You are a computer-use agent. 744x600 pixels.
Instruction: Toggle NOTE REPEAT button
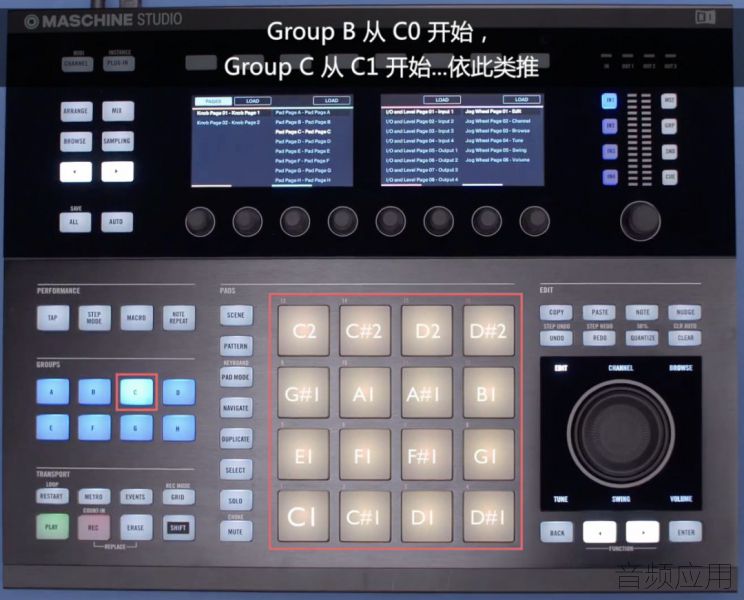(179, 317)
